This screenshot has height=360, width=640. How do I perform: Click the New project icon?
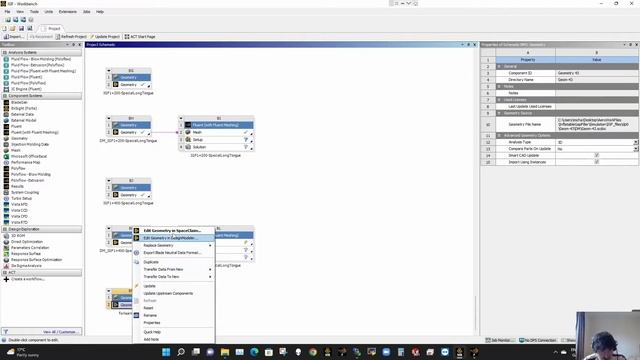click(5, 29)
